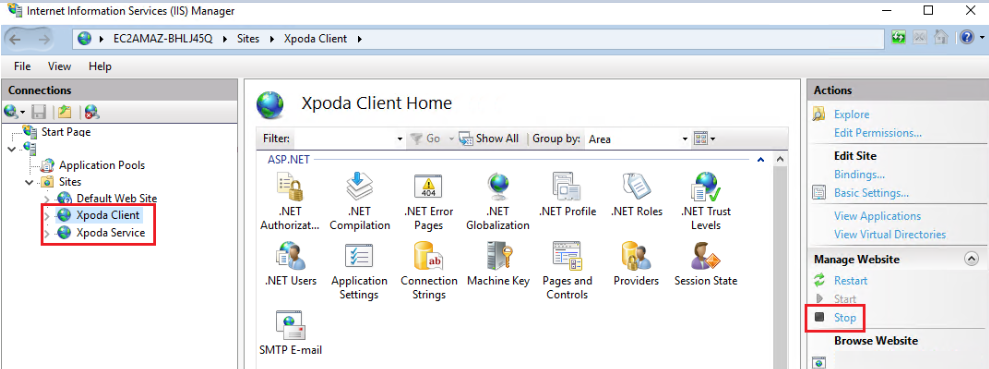Collapse the Manage Website section

971,259
